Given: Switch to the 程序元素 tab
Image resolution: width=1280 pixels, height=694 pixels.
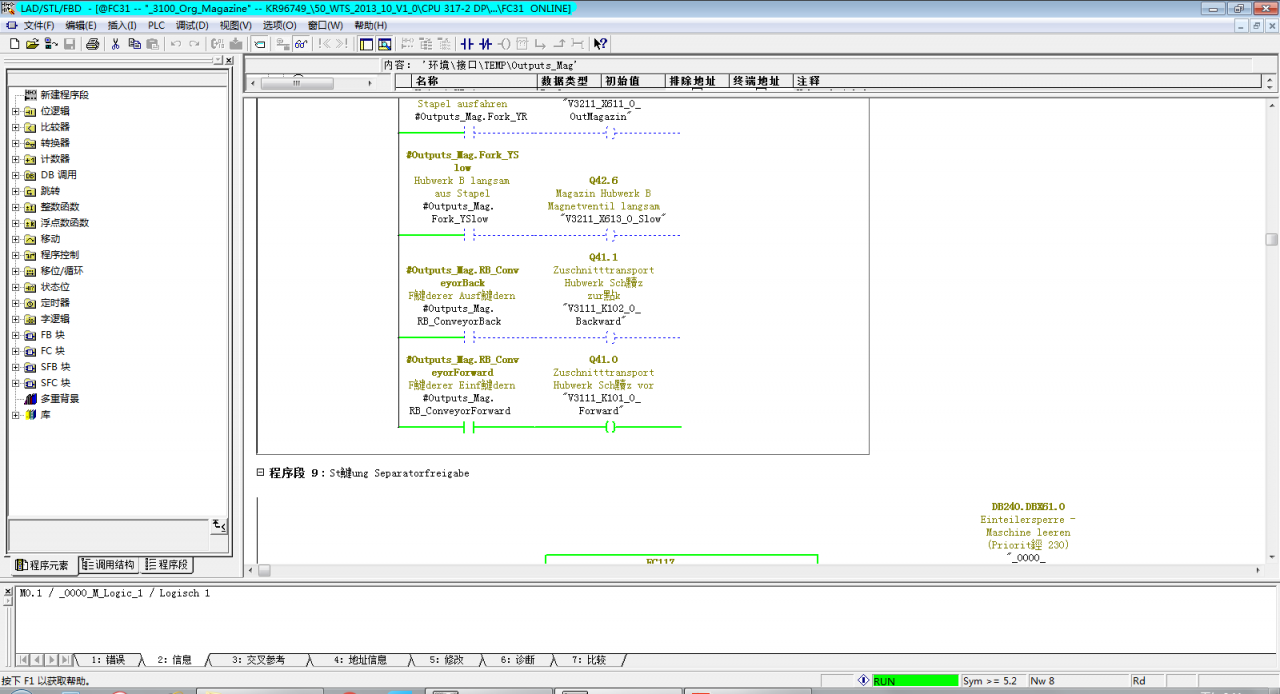Looking at the screenshot, I should [42, 565].
